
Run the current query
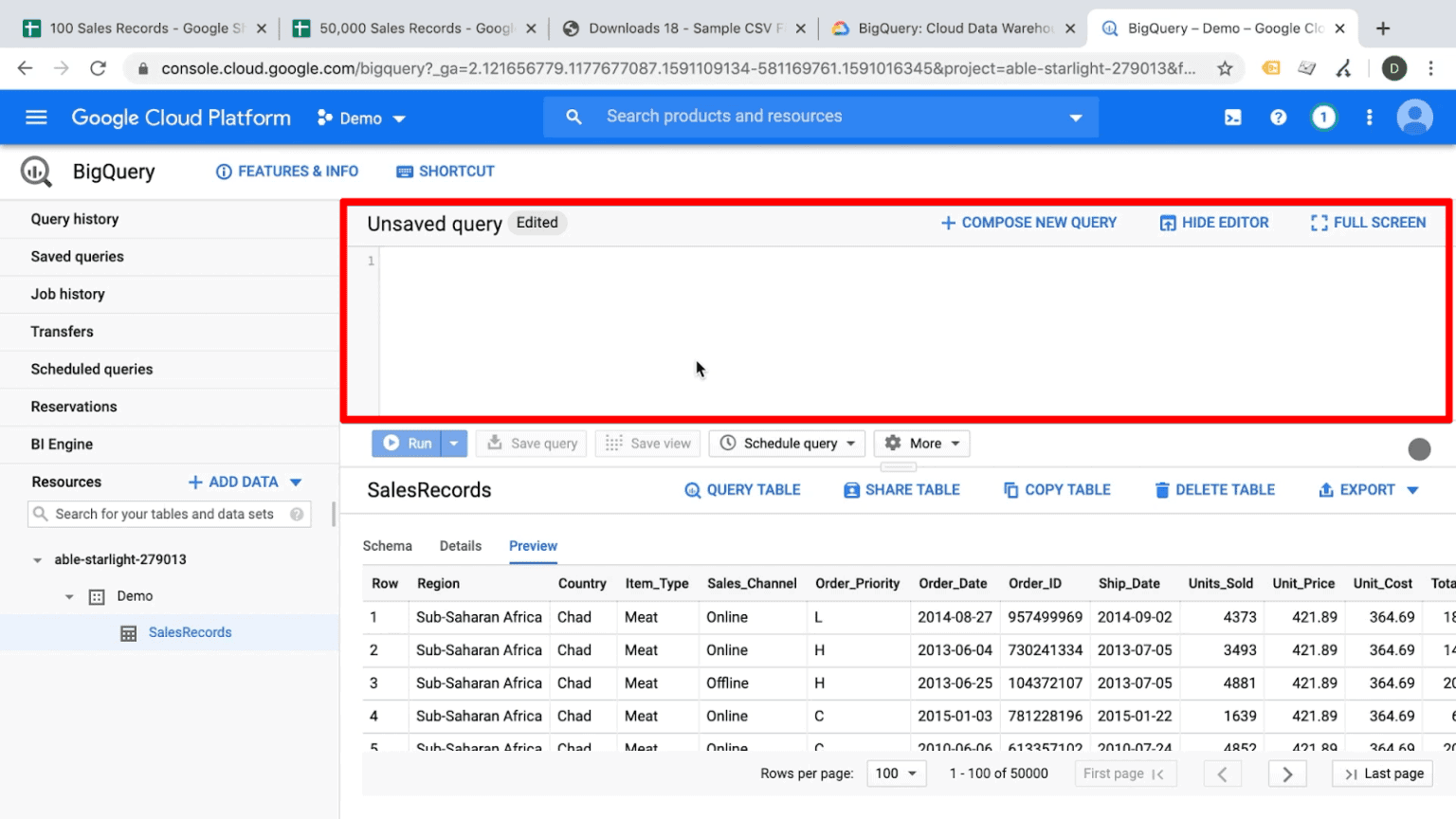pyautogui.click(x=409, y=443)
